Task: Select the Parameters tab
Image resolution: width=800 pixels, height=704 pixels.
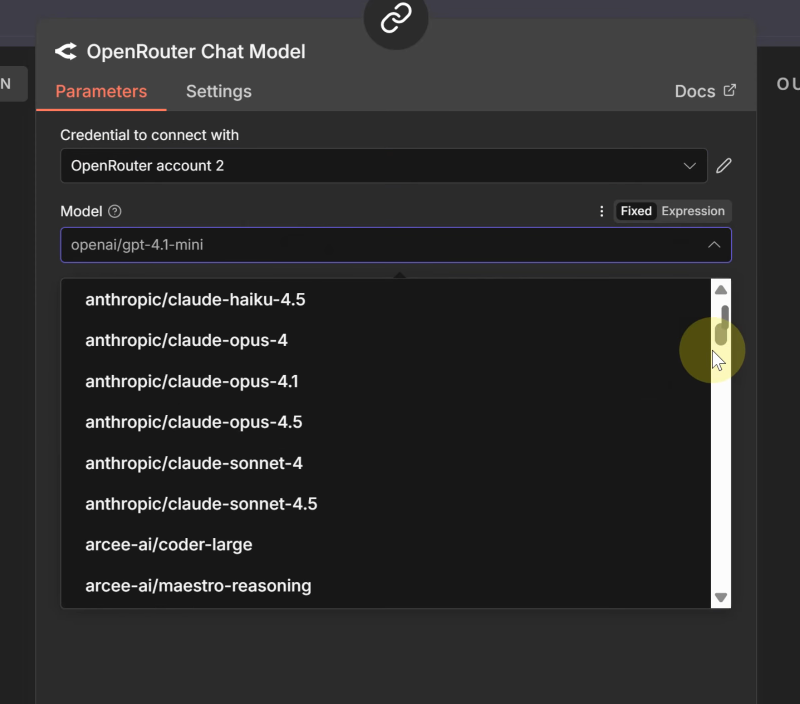Action: 101,91
